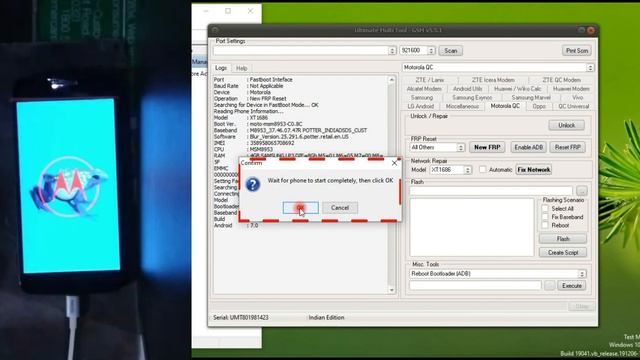The width and height of the screenshot is (640, 360).
Task: Open the ZTE Icera Modem tab
Action: tap(493, 80)
